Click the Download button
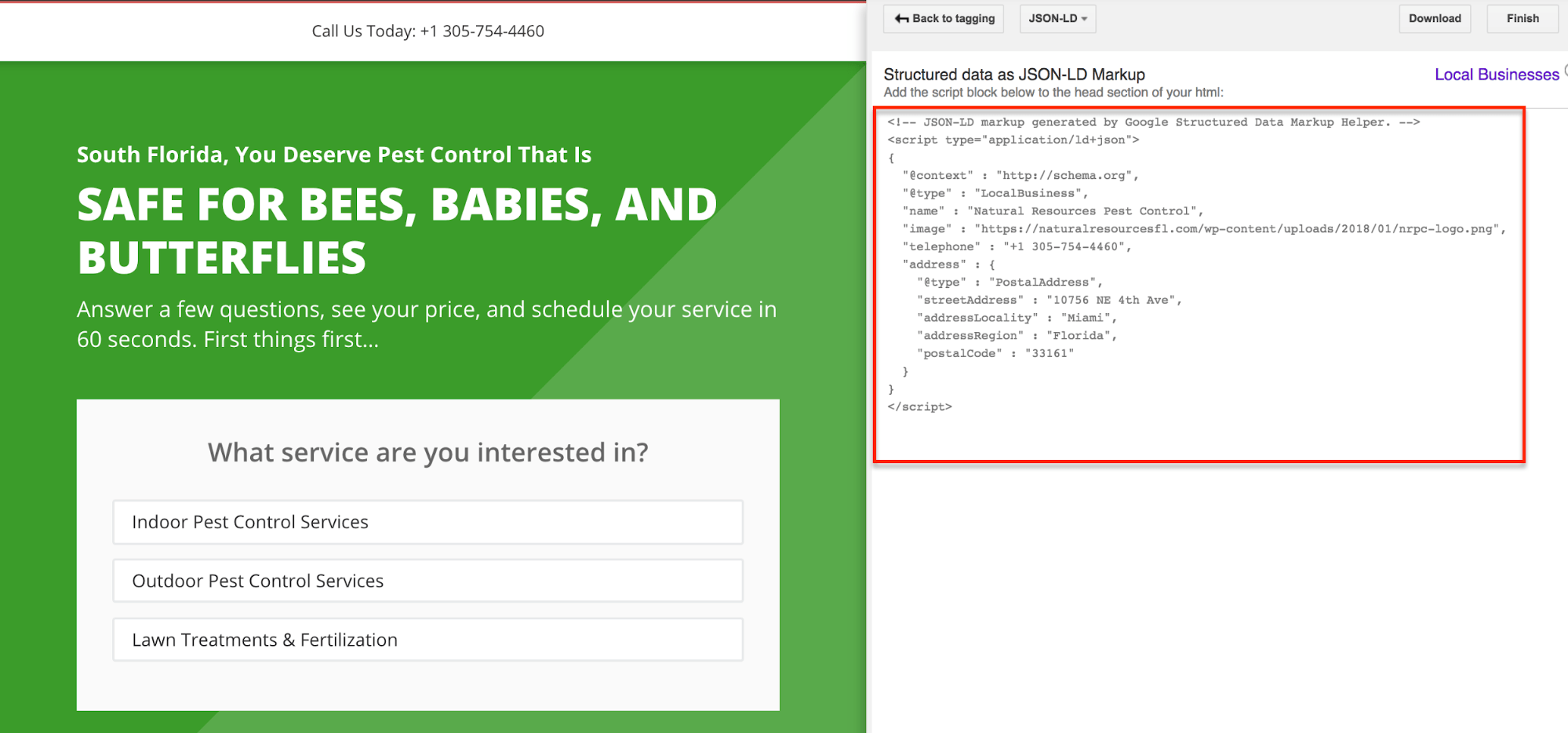 [x=1434, y=18]
